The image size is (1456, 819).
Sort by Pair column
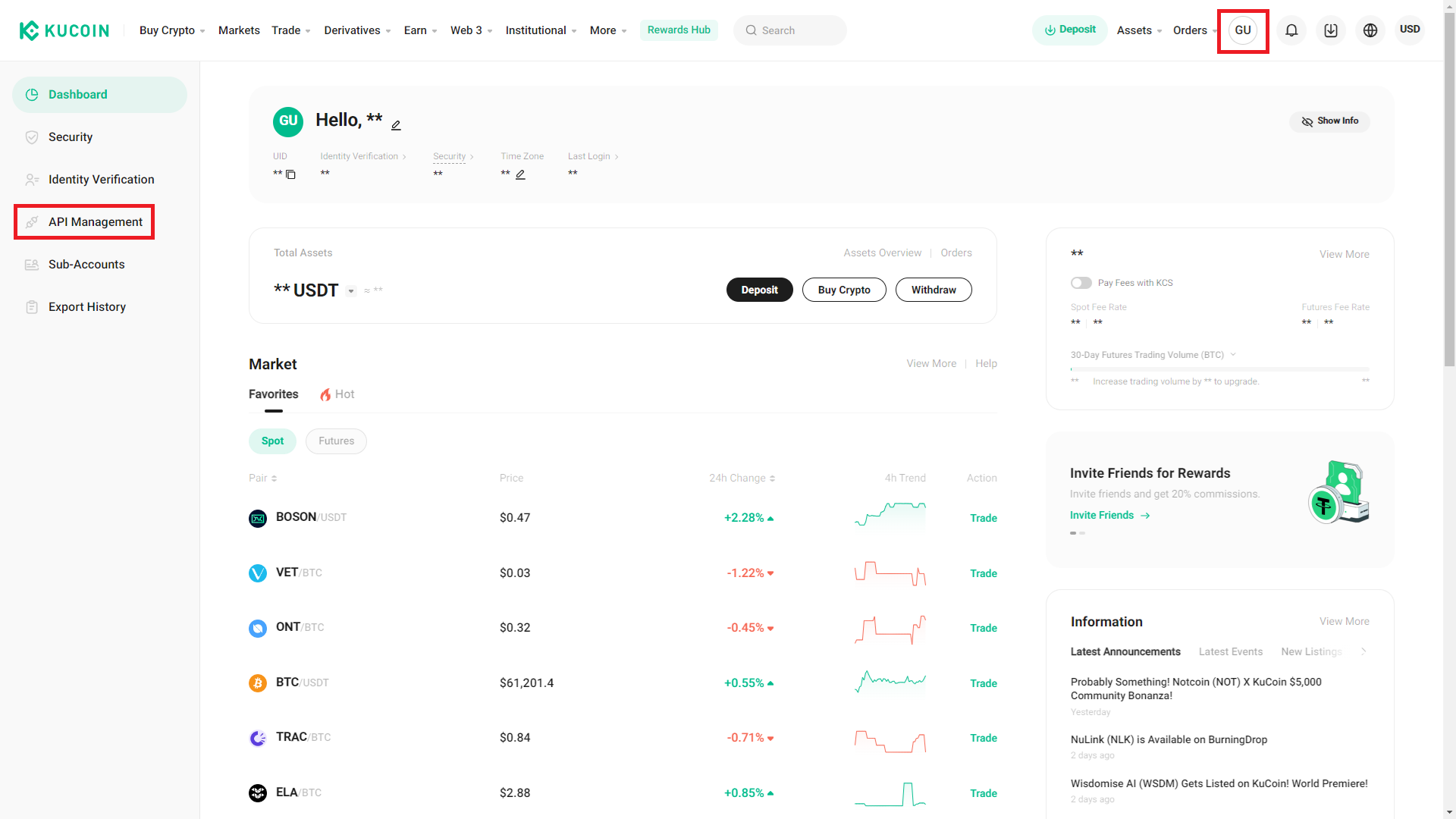(x=262, y=479)
